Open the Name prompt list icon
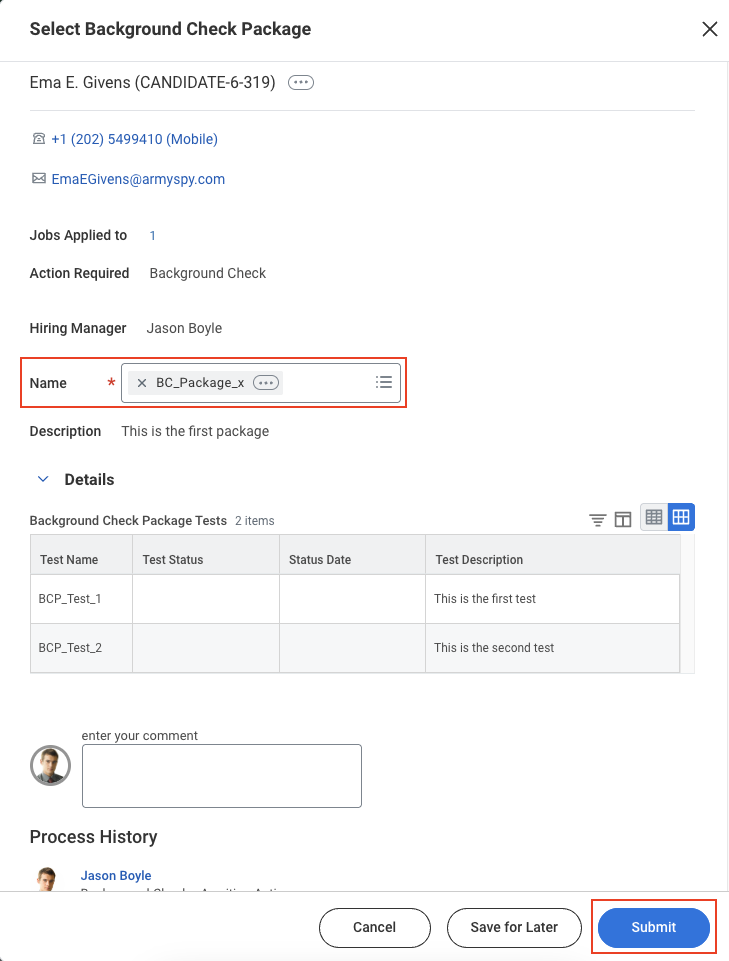Screen dimensions: 729x961 384,382
